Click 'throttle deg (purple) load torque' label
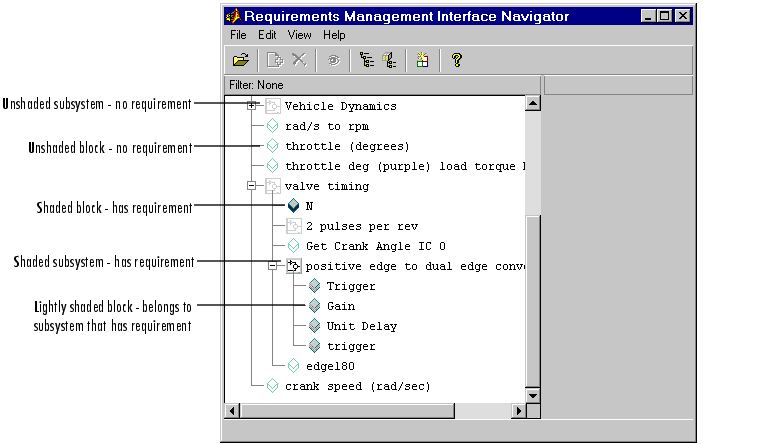This screenshot has height=444, width=758. pyautogui.click(x=405, y=166)
